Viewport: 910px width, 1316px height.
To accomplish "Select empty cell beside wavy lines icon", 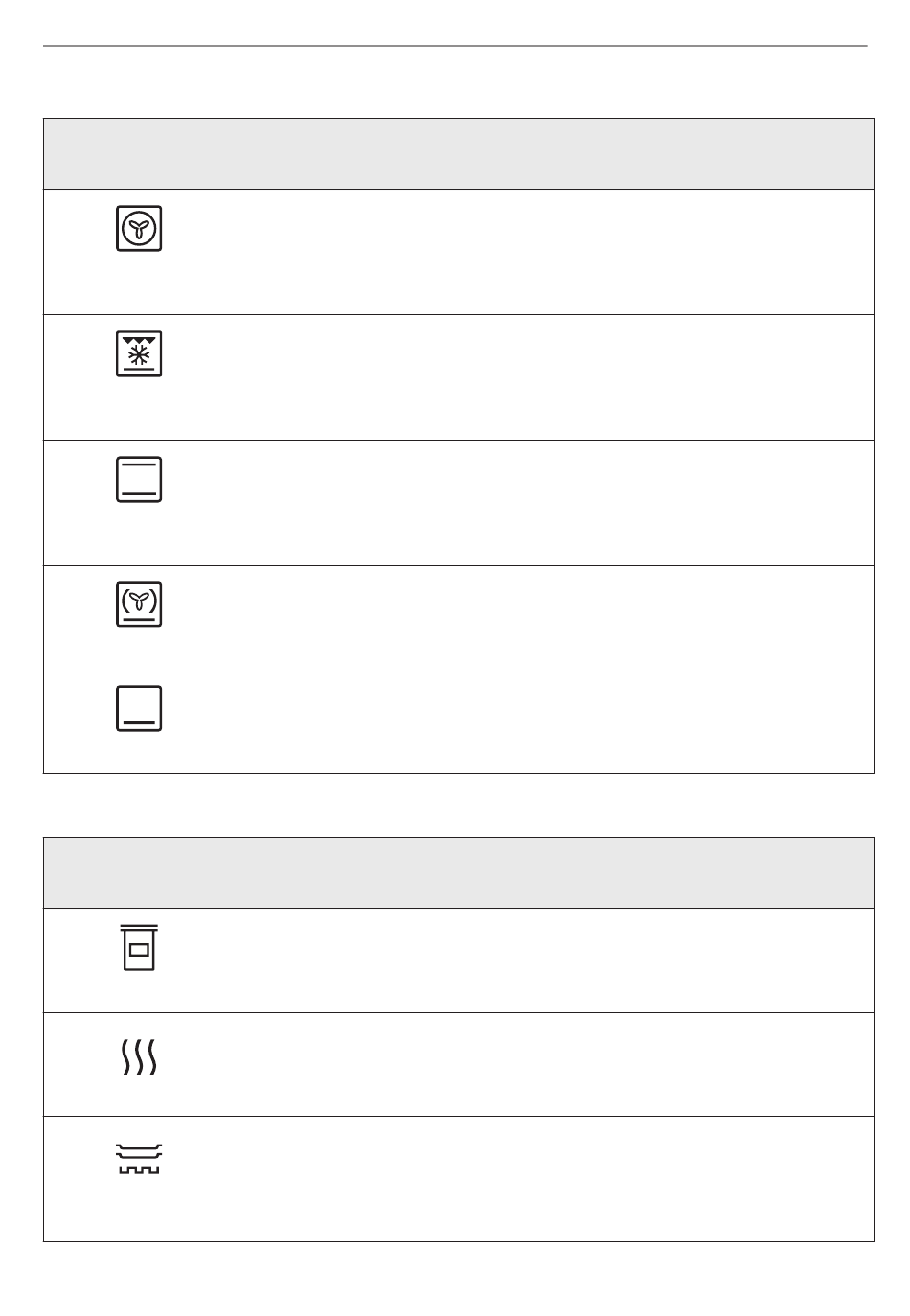I will click(x=557, y=1064).
